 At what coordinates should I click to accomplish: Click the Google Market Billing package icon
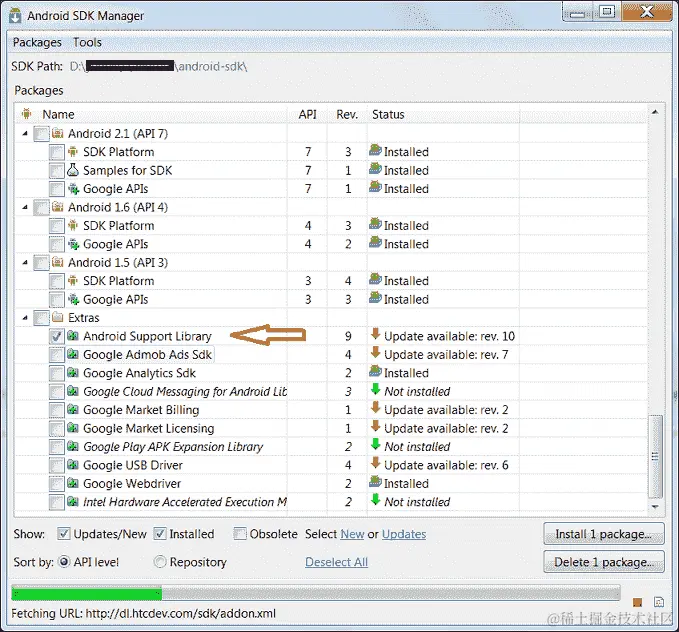(73, 409)
